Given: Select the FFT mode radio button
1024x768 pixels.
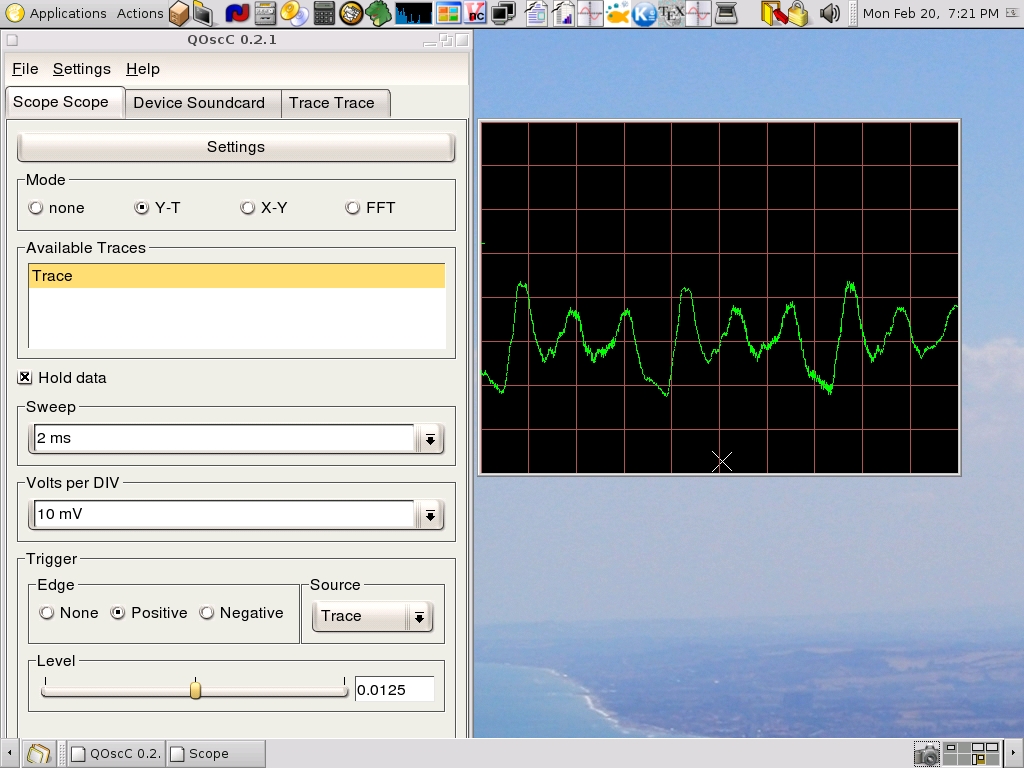Looking at the screenshot, I should point(353,208).
